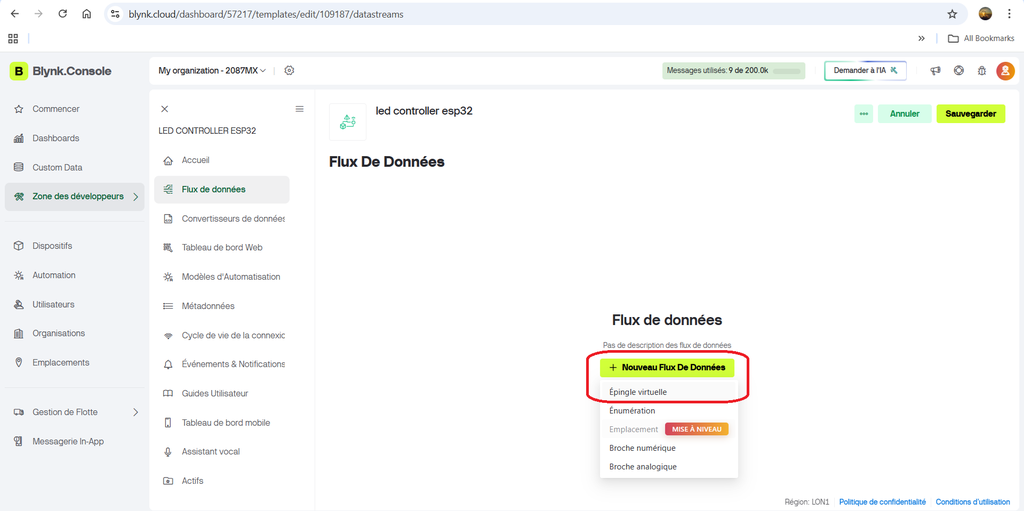Bookmark this page with star icon

[952, 14]
